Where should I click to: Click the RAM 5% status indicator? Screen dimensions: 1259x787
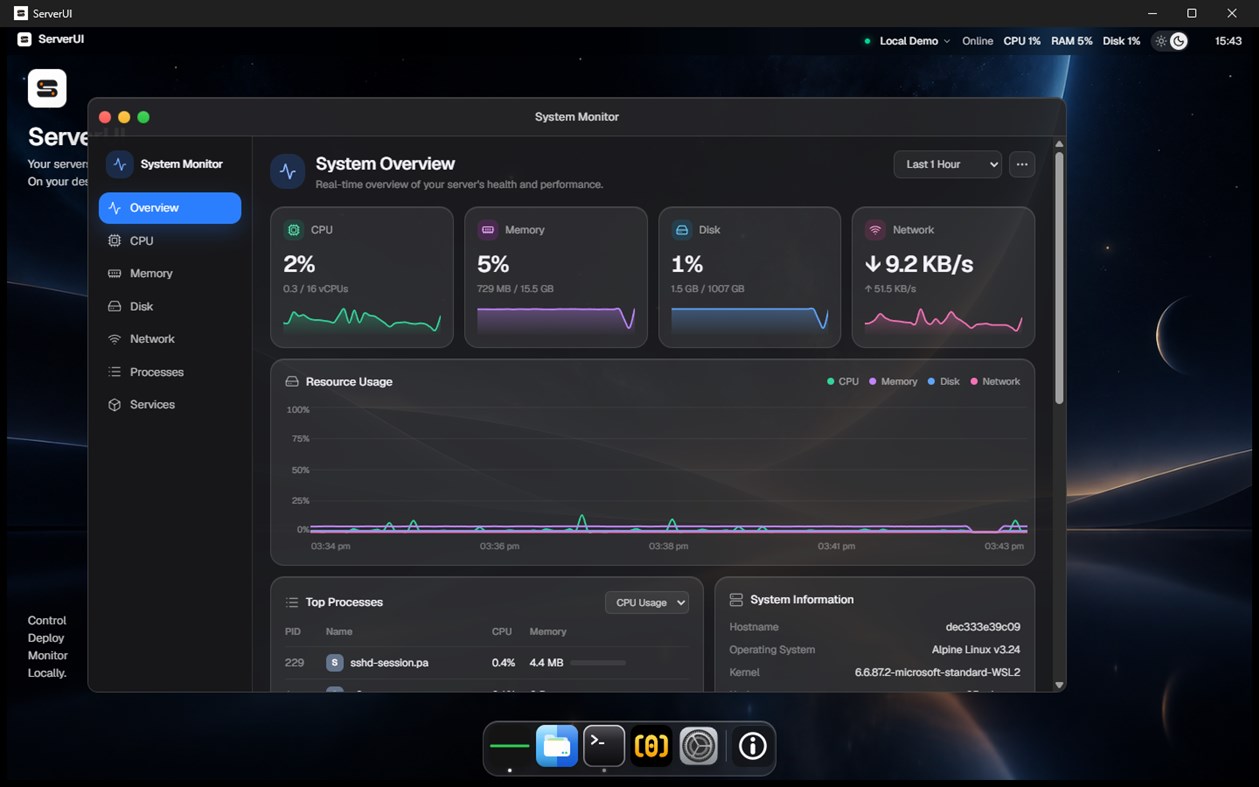click(x=1071, y=41)
